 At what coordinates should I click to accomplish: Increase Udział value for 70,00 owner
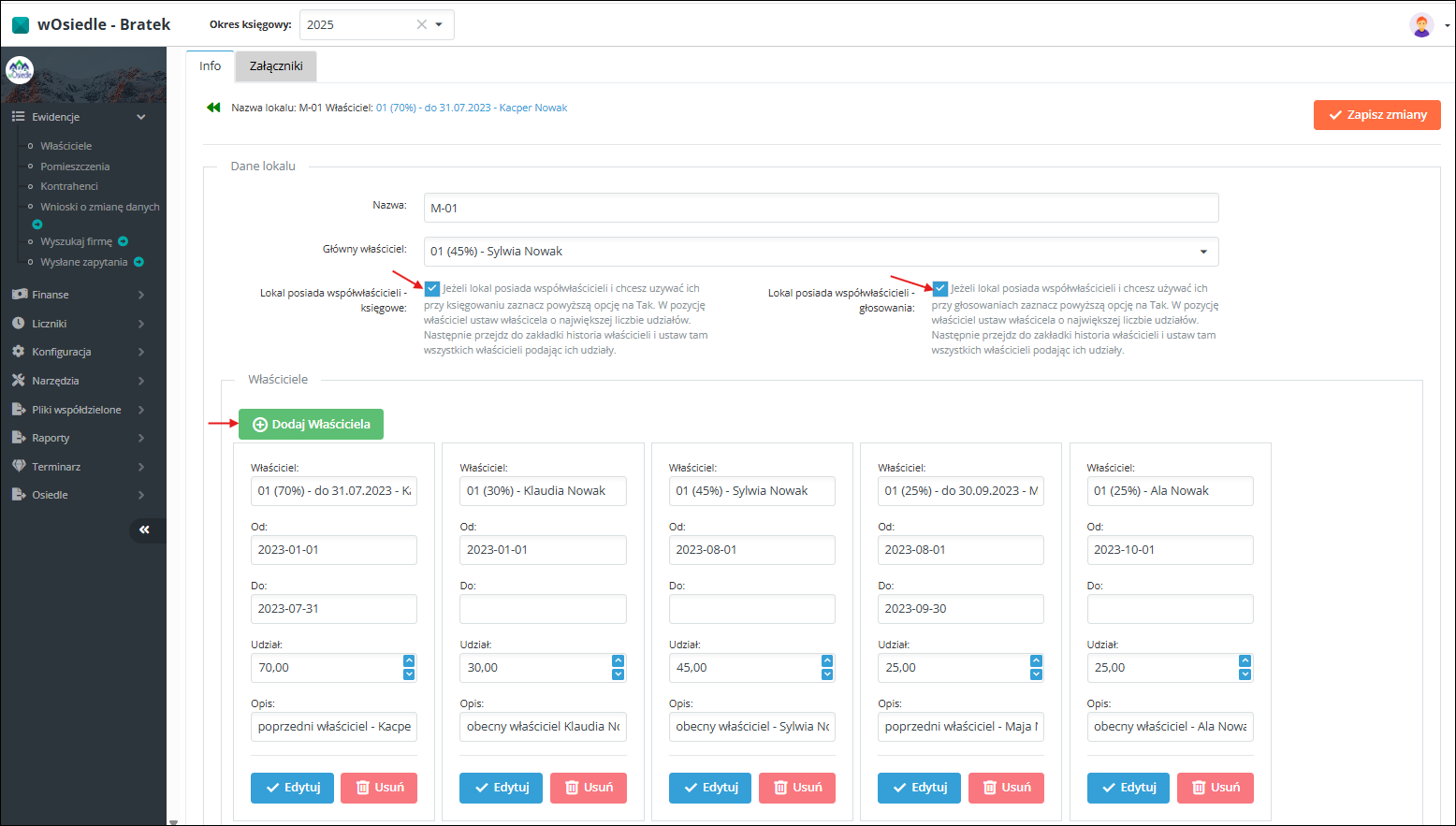[x=409, y=661]
